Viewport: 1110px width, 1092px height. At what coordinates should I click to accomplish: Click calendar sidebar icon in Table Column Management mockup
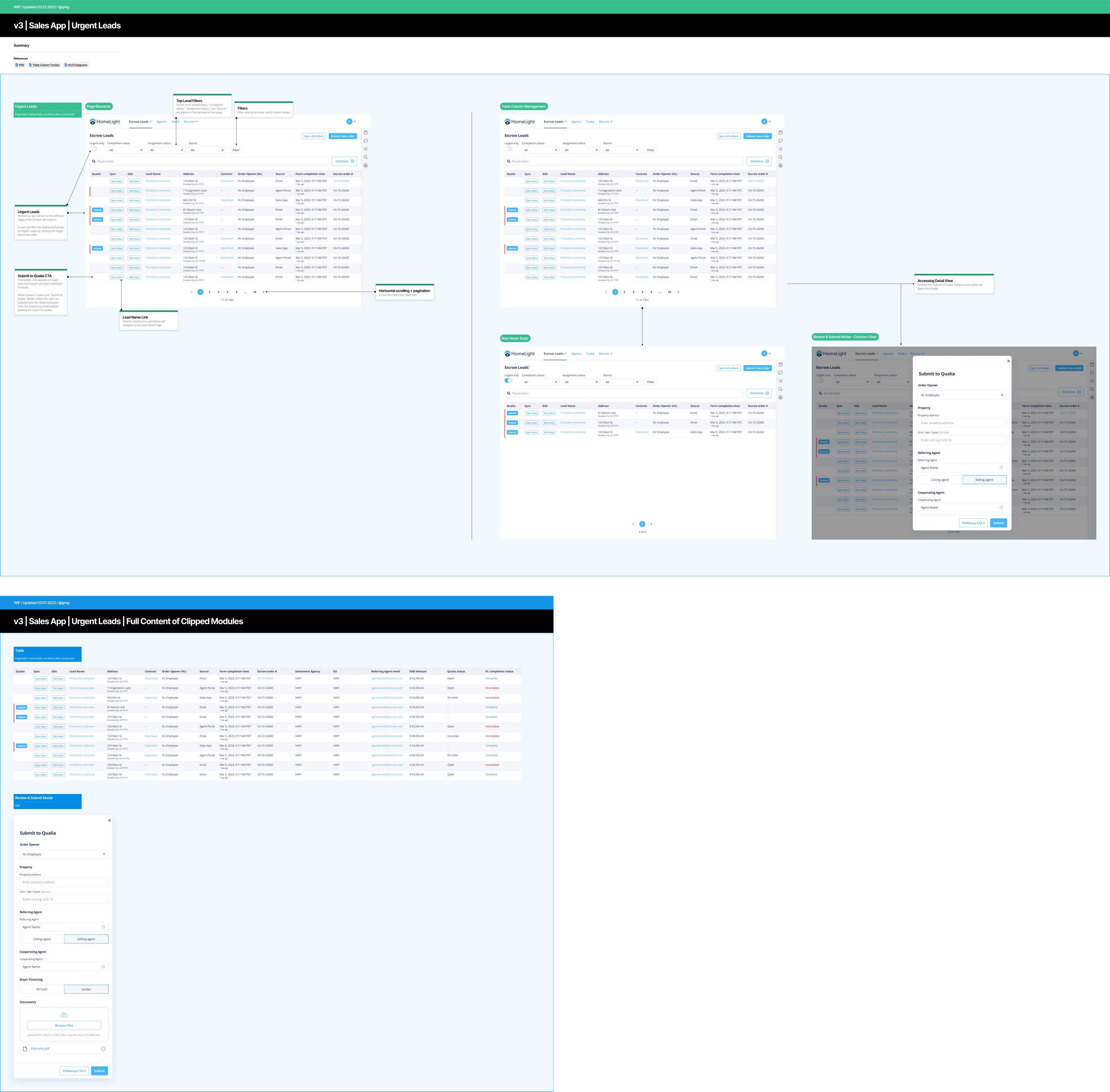pos(780,133)
